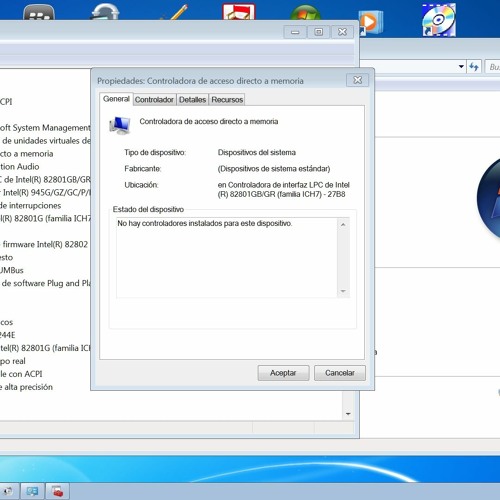
Task: Open the pencil desktop icon
Action: pyautogui.click(x=175, y=12)
